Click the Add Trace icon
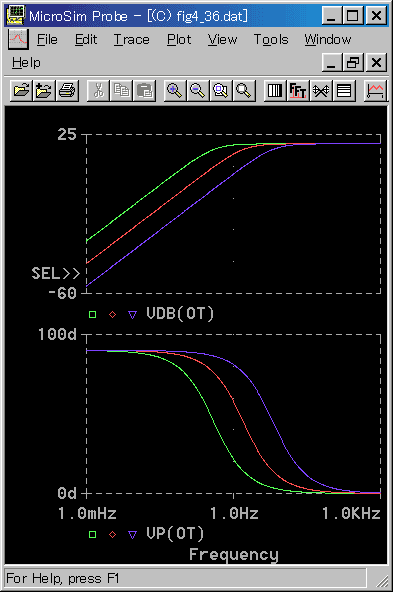 tap(344, 91)
